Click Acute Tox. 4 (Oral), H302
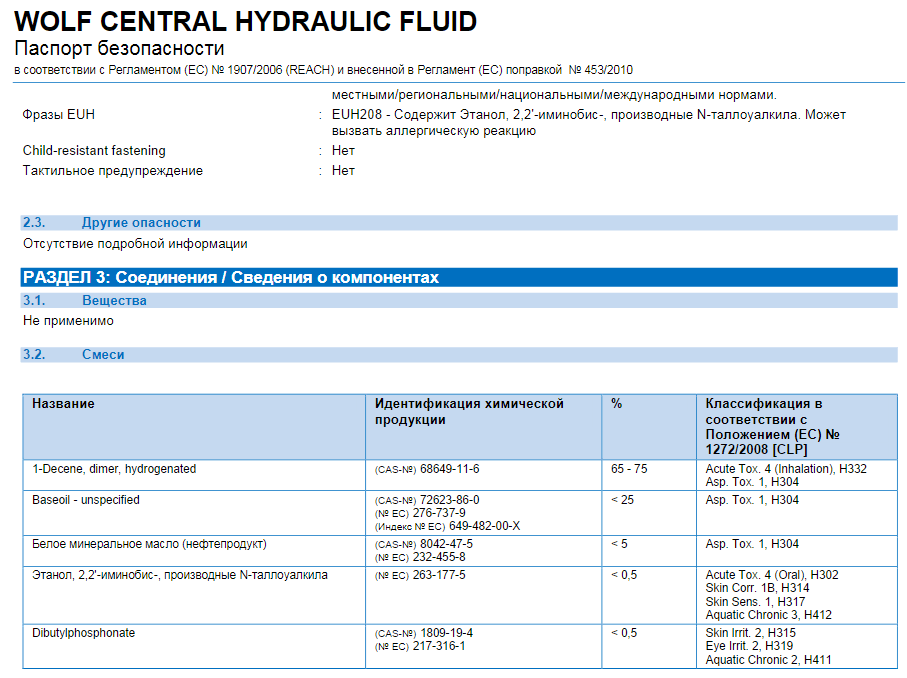The image size is (907, 678). click(772, 574)
